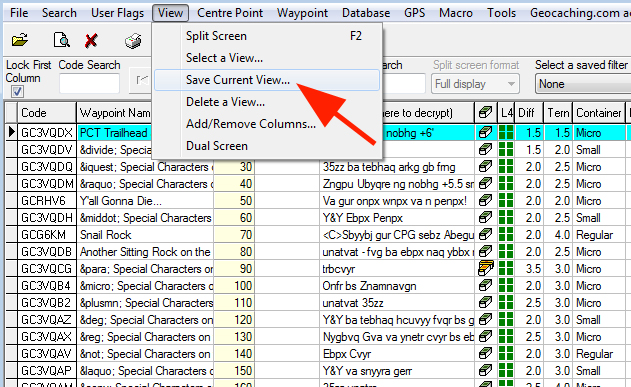Open the User Flags menu
631x387 pixels.
[118, 13]
